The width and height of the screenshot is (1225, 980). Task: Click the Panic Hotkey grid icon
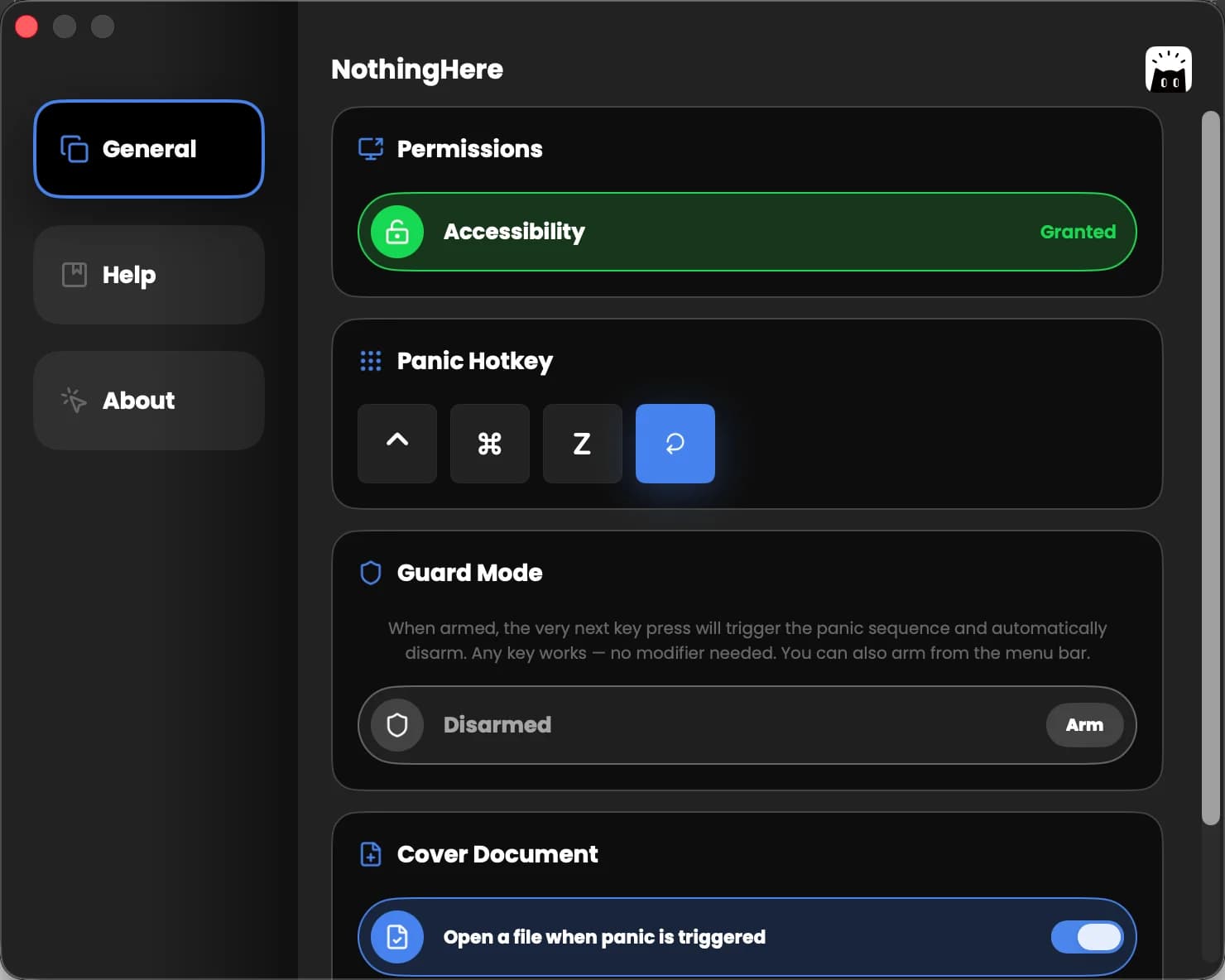click(370, 360)
